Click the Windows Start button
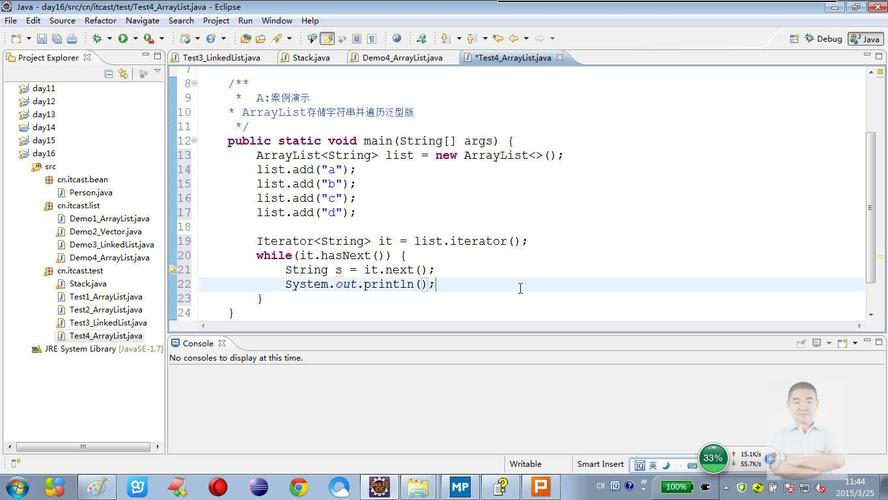The width and height of the screenshot is (888, 500). (x=17, y=487)
